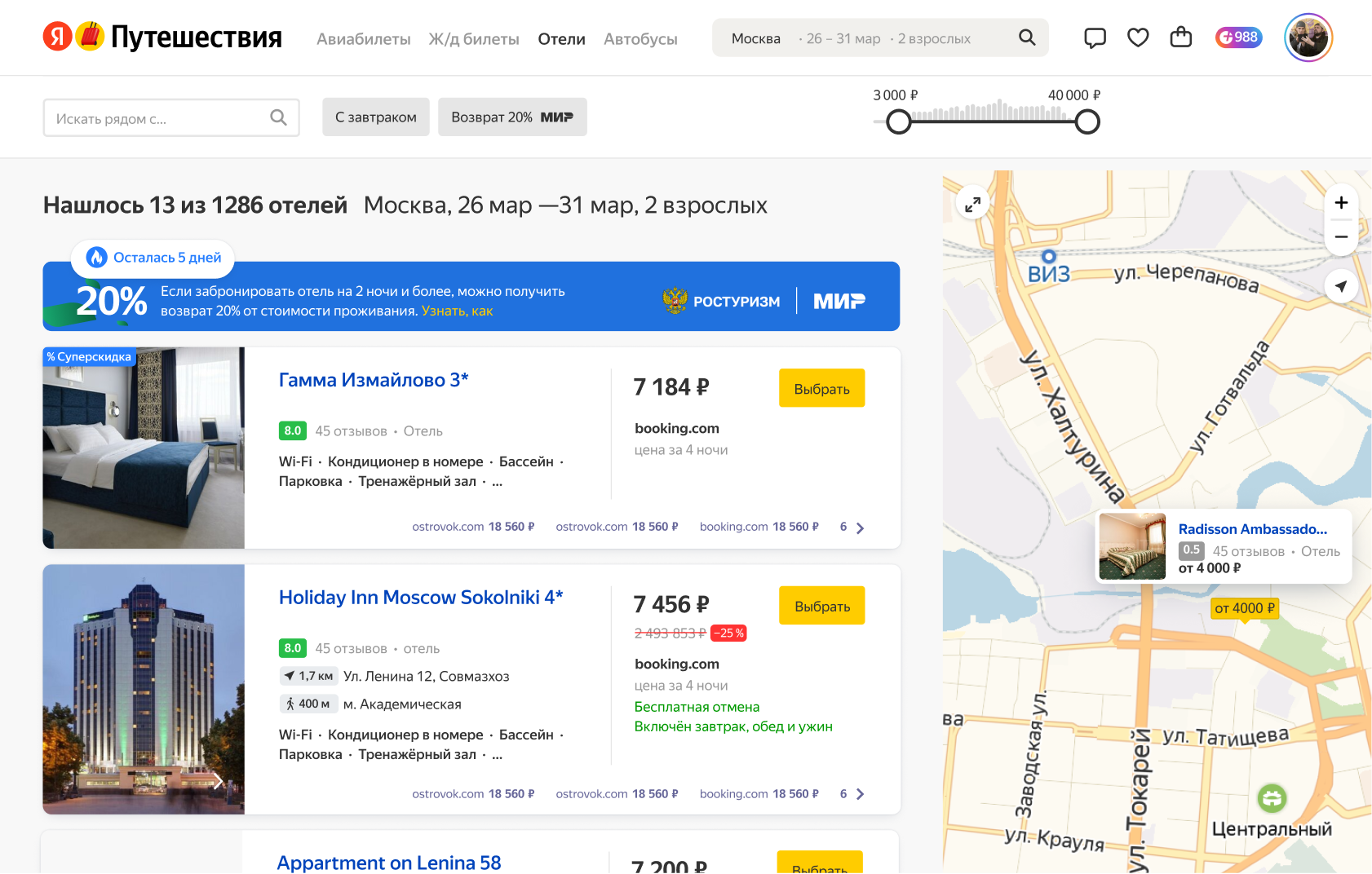Image resolution: width=1372 pixels, height=874 pixels.
Task: Click the Central bus station map marker
Action: (x=1272, y=798)
